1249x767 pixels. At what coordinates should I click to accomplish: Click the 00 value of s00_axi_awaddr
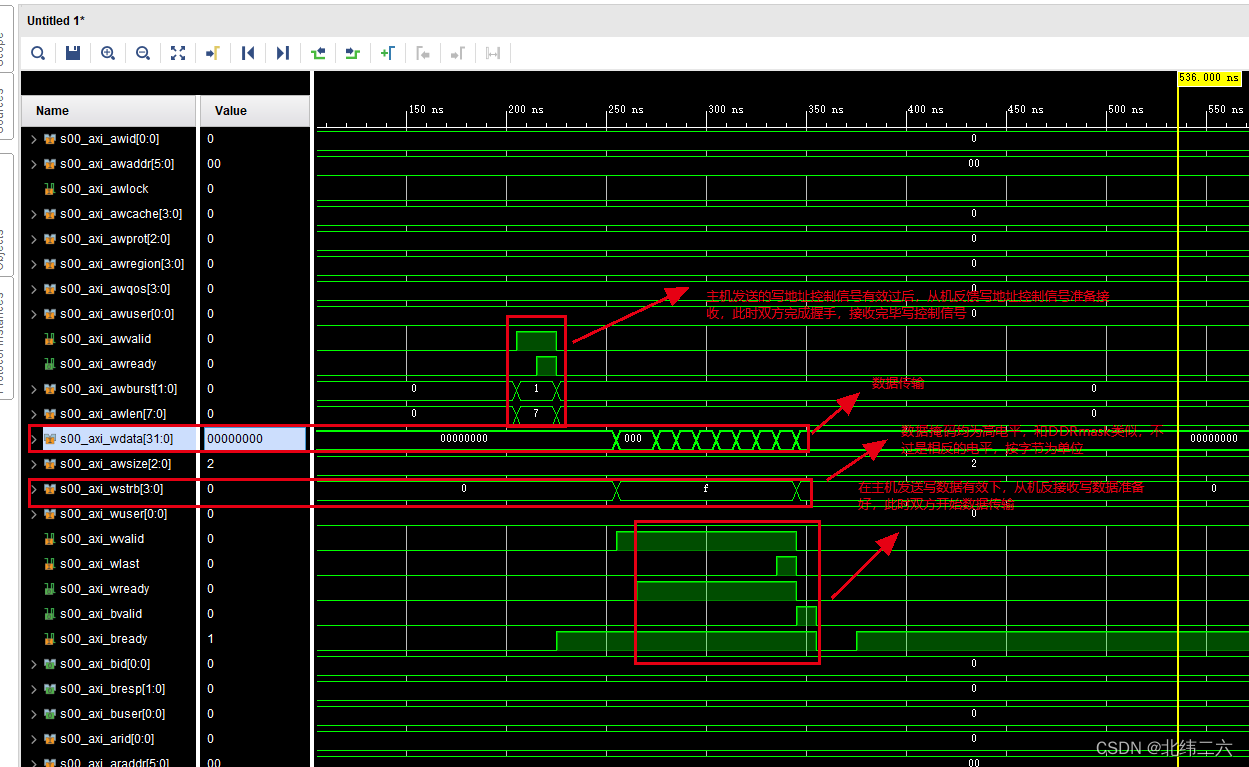tap(214, 164)
